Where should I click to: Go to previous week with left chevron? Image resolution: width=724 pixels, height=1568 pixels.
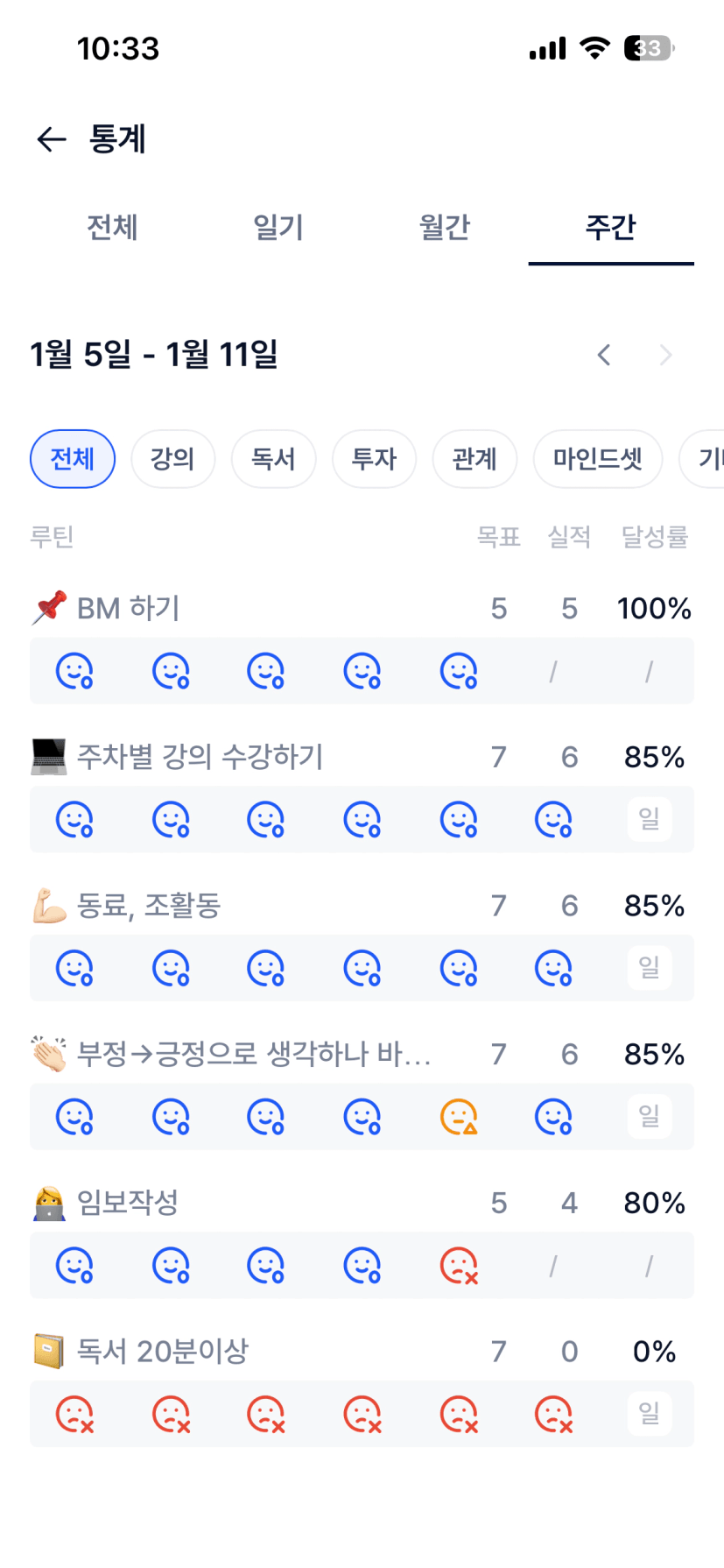click(603, 355)
